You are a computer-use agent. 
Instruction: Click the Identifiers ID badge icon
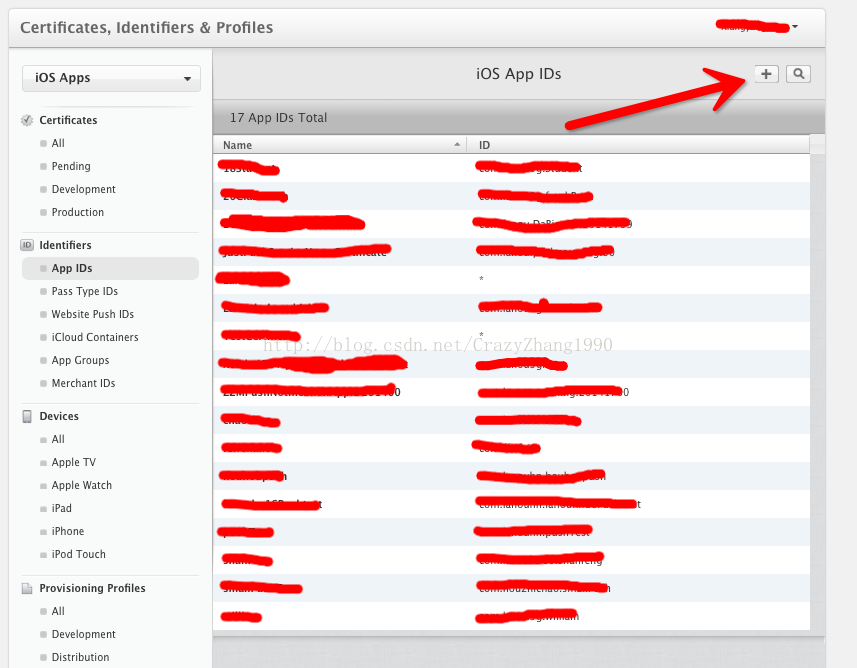tap(27, 245)
